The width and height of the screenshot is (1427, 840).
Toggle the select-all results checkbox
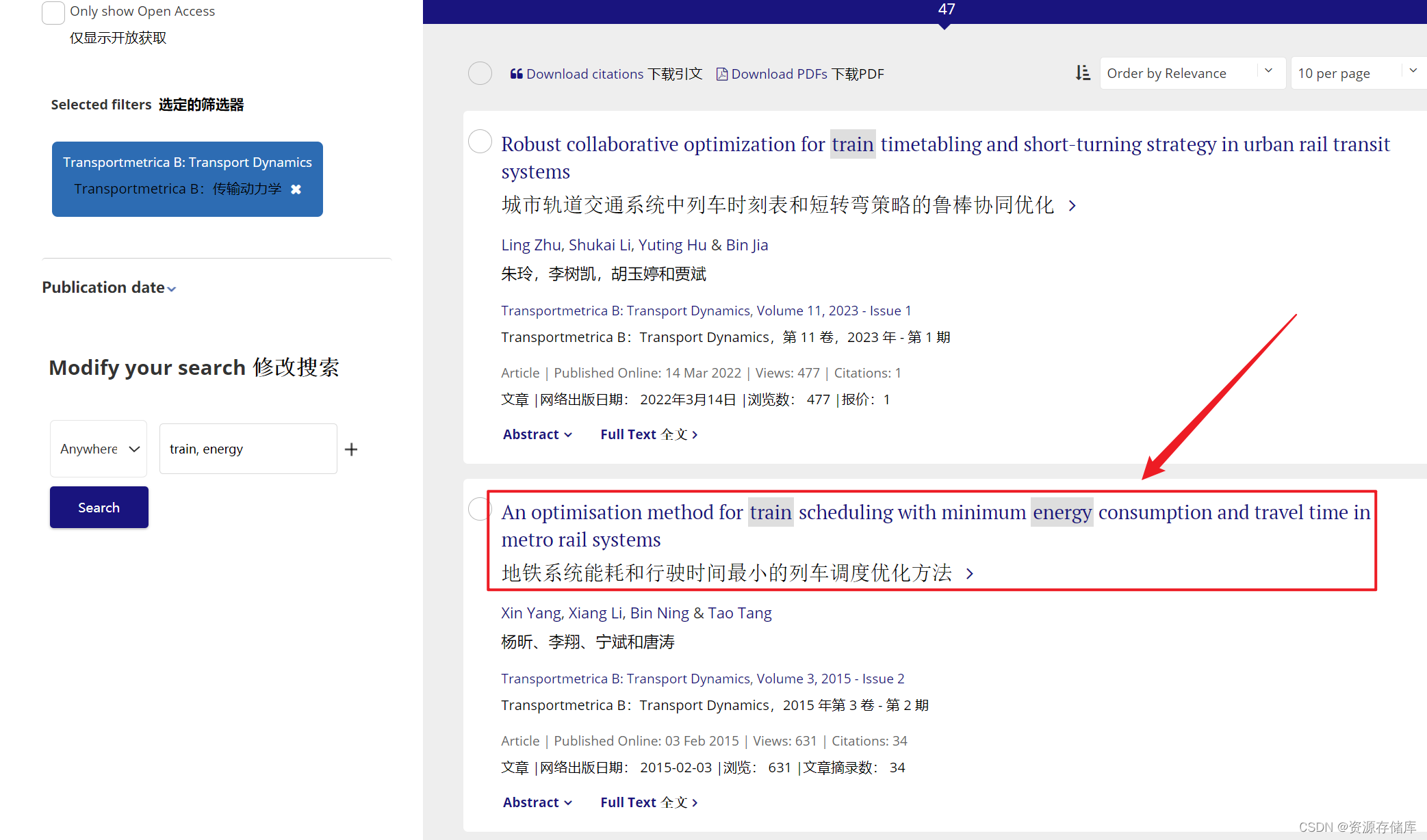click(x=480, y=73)
